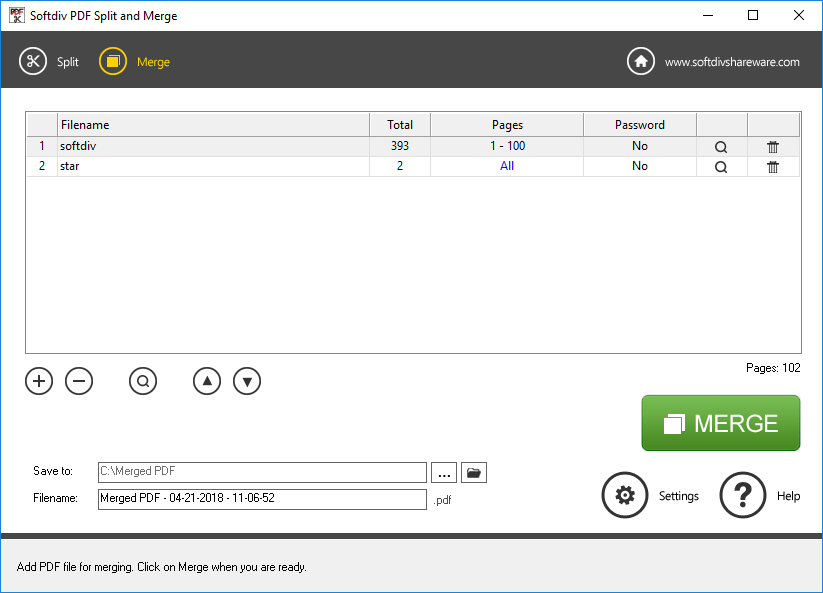Move selected file up in list
823x593 pixels.
coord(207,381)
